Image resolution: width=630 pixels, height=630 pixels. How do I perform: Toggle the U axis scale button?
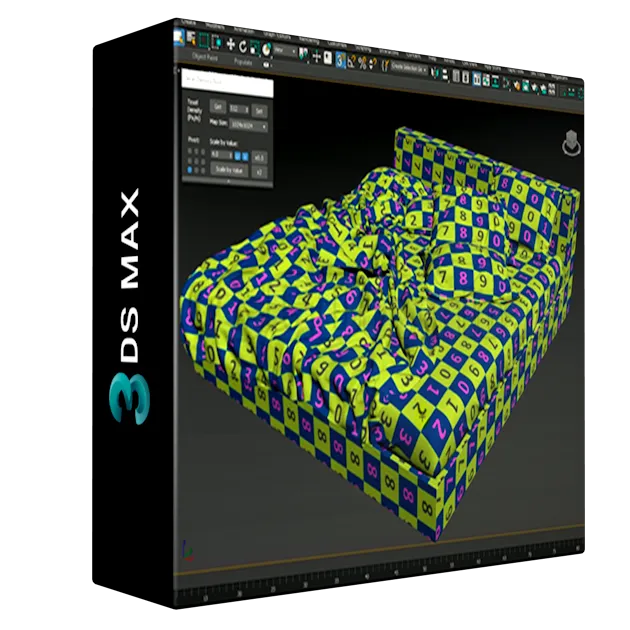click(238, 156)
